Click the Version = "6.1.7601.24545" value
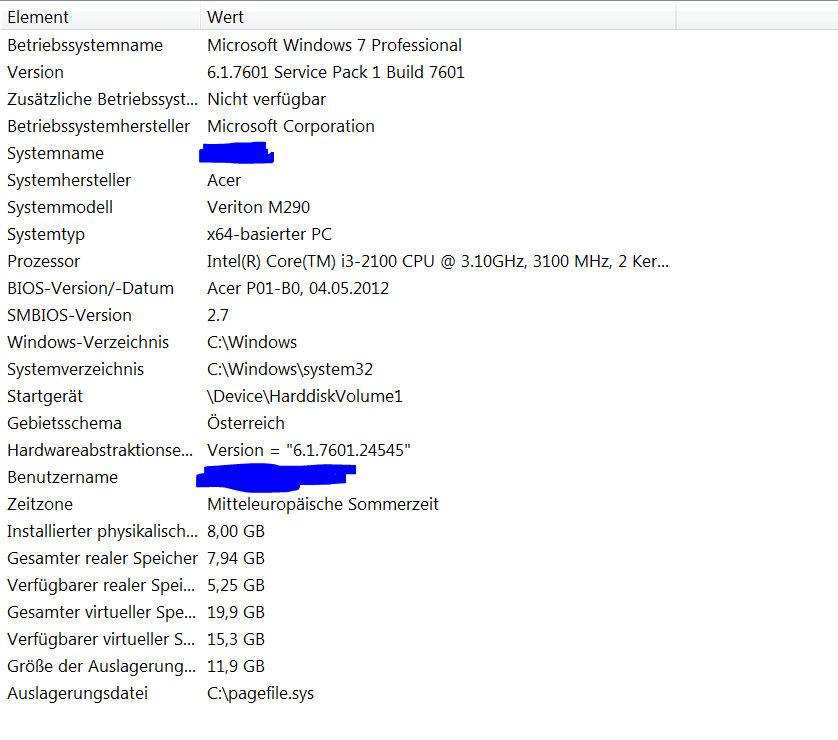 coord(309,450)
